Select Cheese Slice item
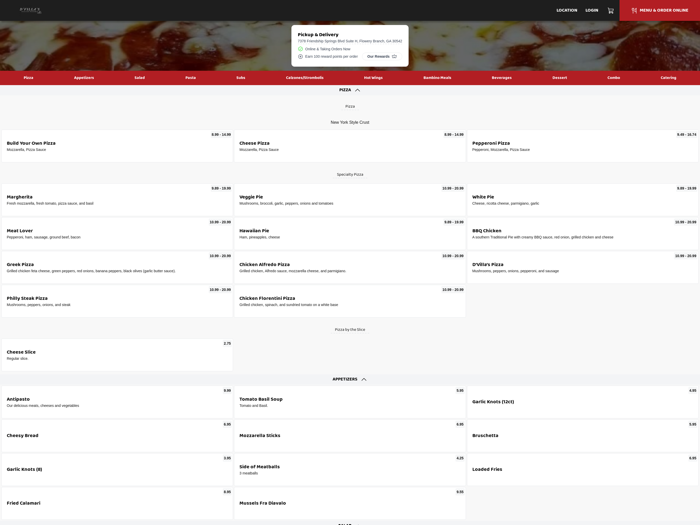Image resolution: width=700 pixels, height=525 pixels. [x=117, y=355]
